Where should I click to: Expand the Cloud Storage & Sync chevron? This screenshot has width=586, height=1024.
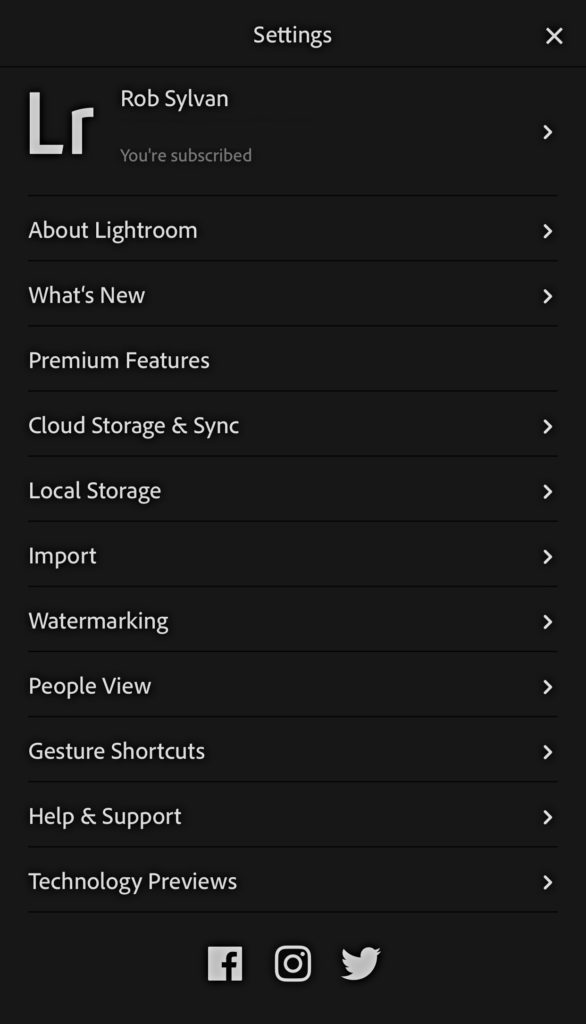pyautogui.click(x=547, y=426)
